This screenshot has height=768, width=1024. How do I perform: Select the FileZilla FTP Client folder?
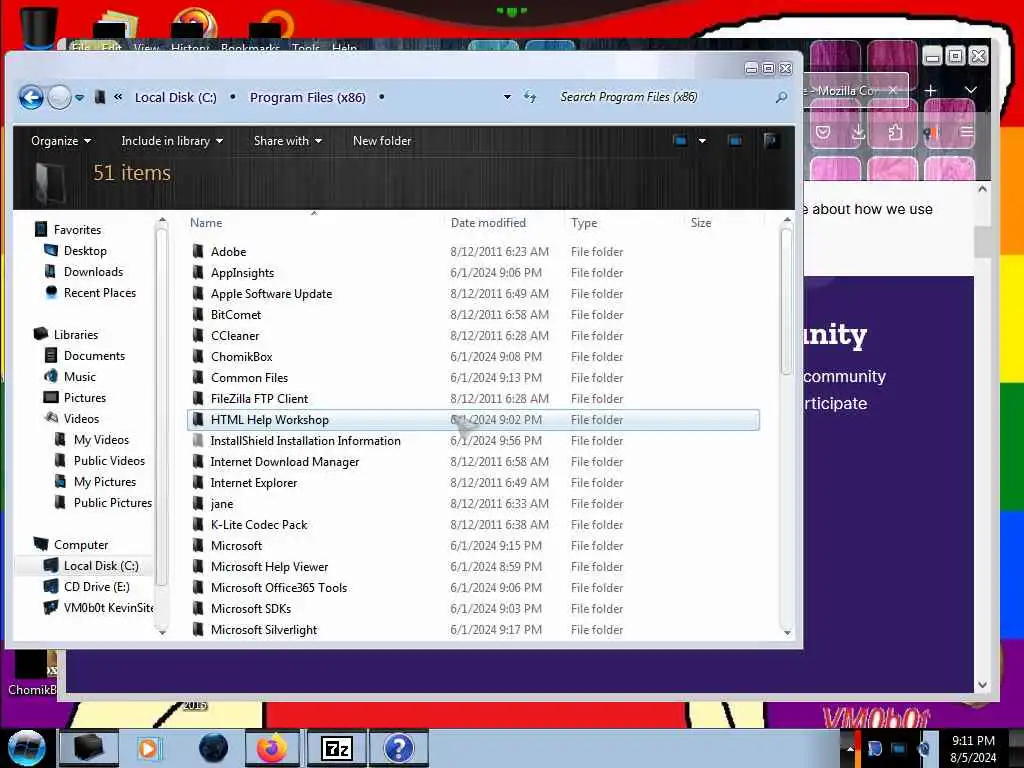click(473, 398)
